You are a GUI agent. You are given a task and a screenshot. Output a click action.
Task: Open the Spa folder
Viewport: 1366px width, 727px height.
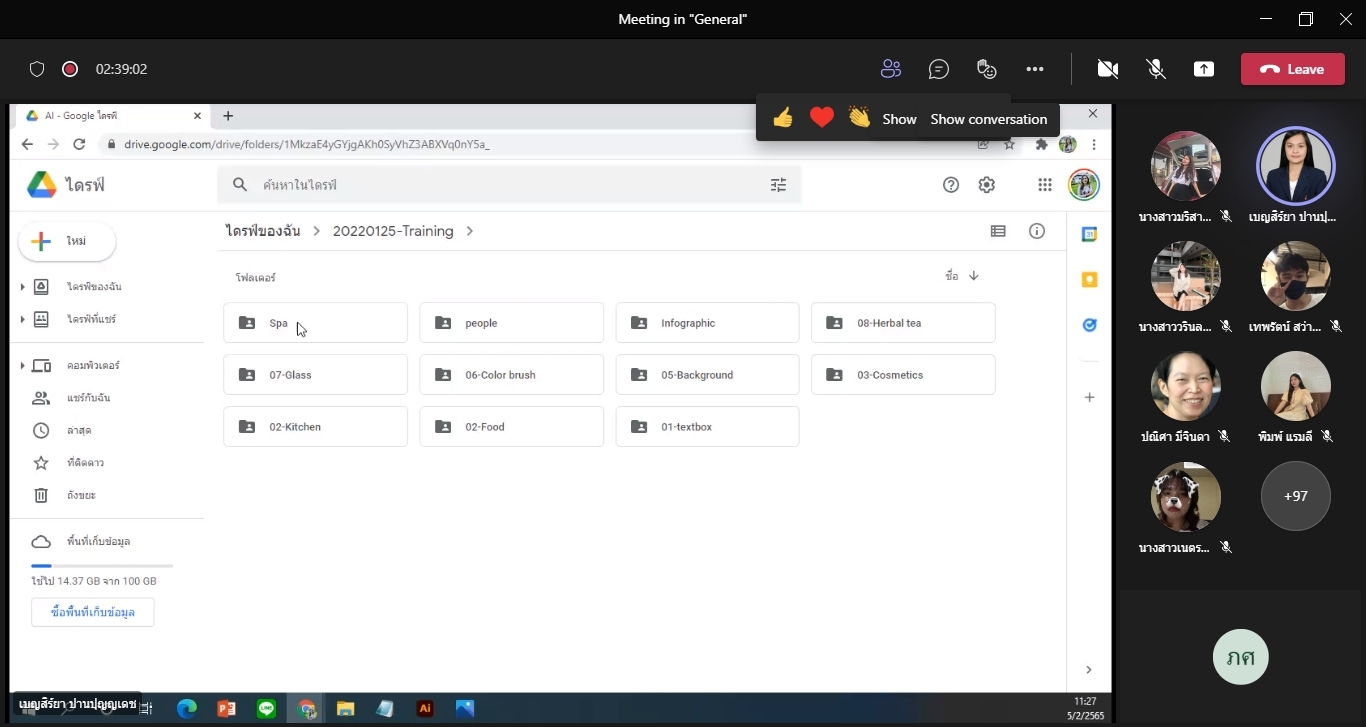click(315, 323)
